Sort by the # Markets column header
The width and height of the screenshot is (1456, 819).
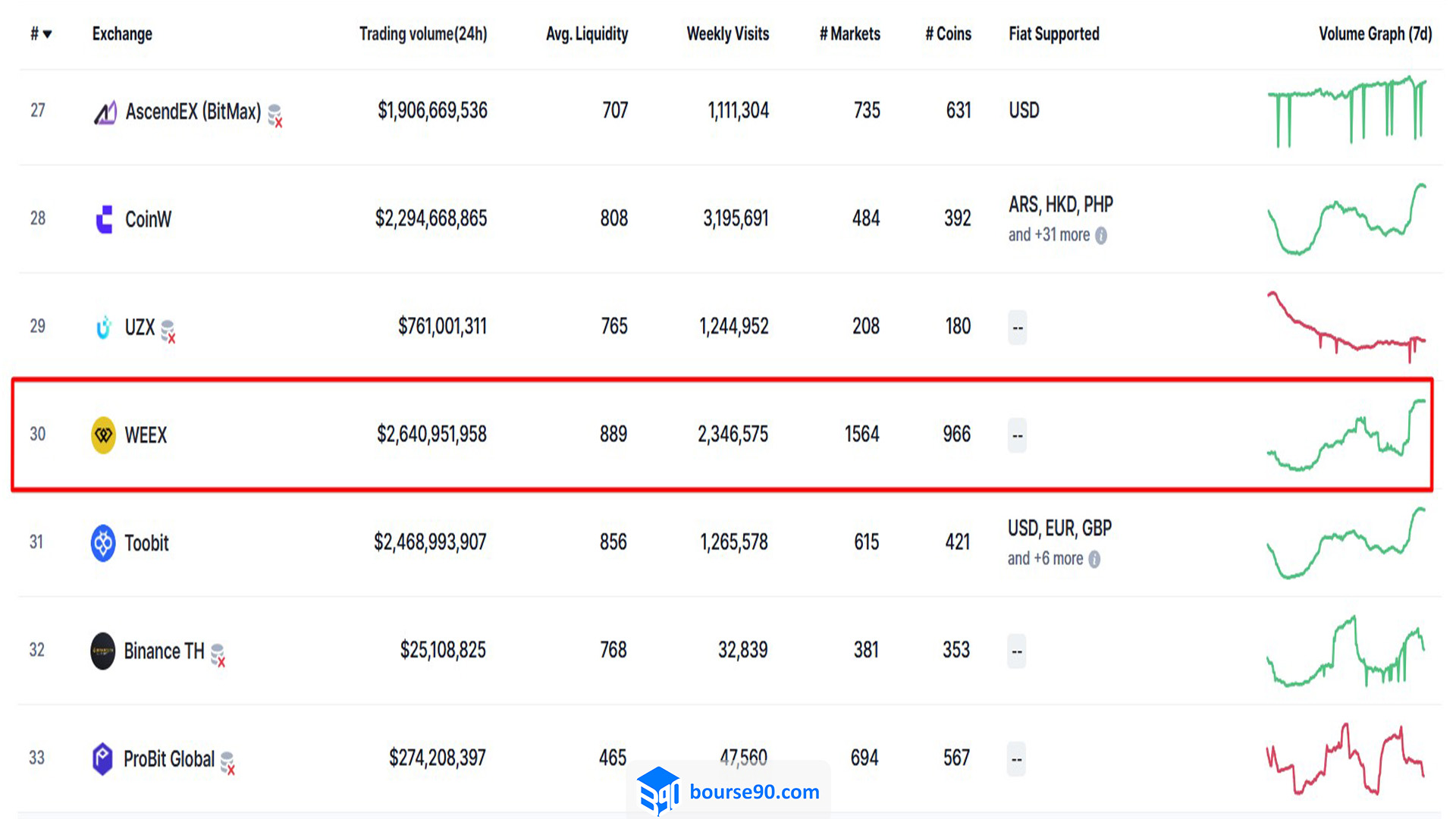pos(850,34)
